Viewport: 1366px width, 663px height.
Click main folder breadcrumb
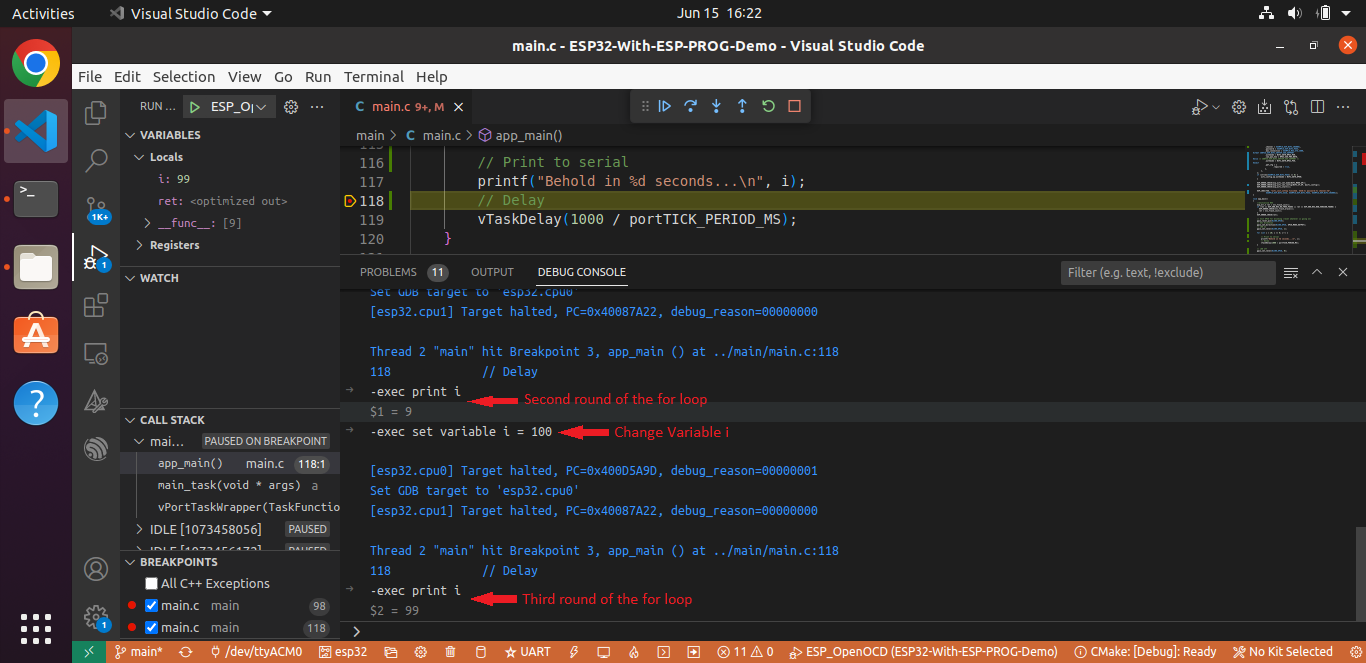pos(370,135)
